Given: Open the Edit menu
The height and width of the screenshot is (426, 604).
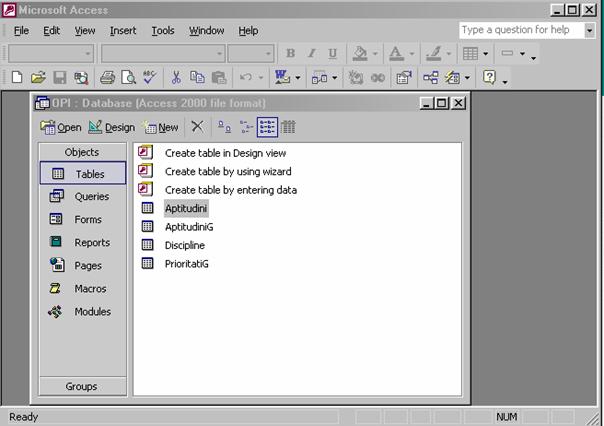Looking at the screenshot, I should point(51,30).
